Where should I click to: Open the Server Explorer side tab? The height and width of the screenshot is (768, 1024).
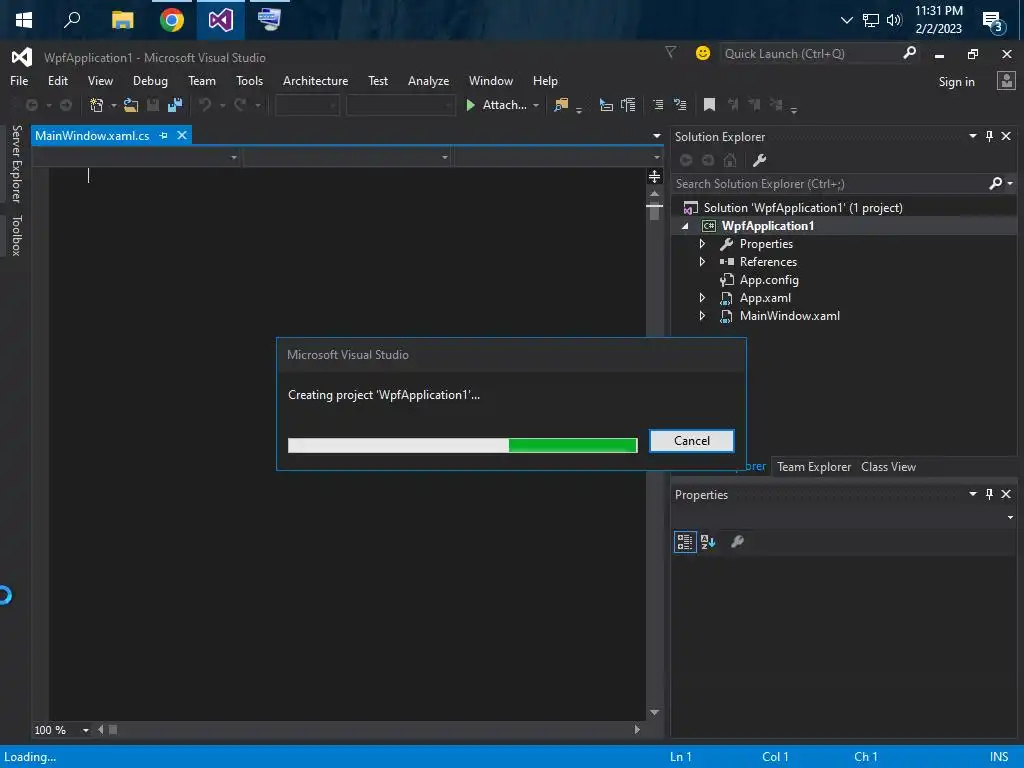click(16, 164)
